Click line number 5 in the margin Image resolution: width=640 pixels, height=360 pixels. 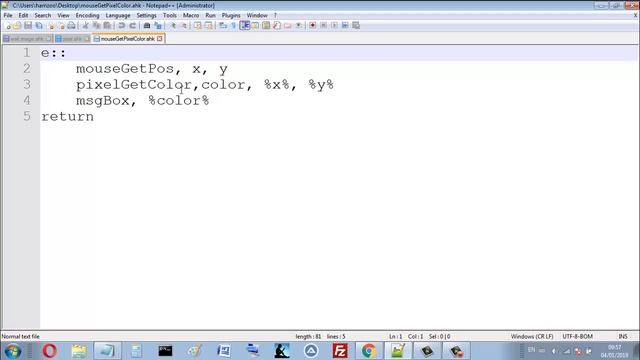27,116
